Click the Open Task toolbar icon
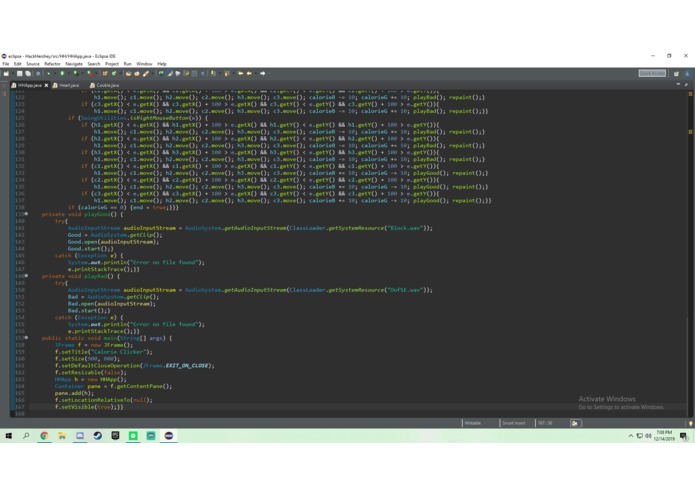 (x=137, y=73)
